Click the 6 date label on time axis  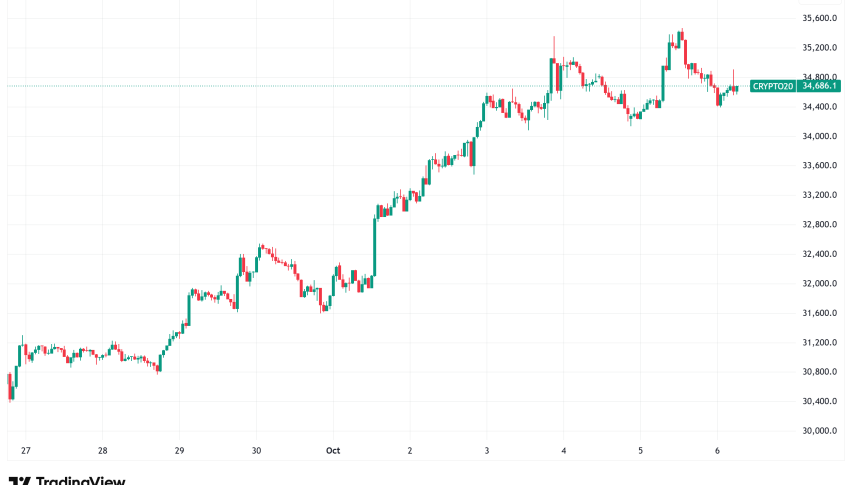[718, 451]
